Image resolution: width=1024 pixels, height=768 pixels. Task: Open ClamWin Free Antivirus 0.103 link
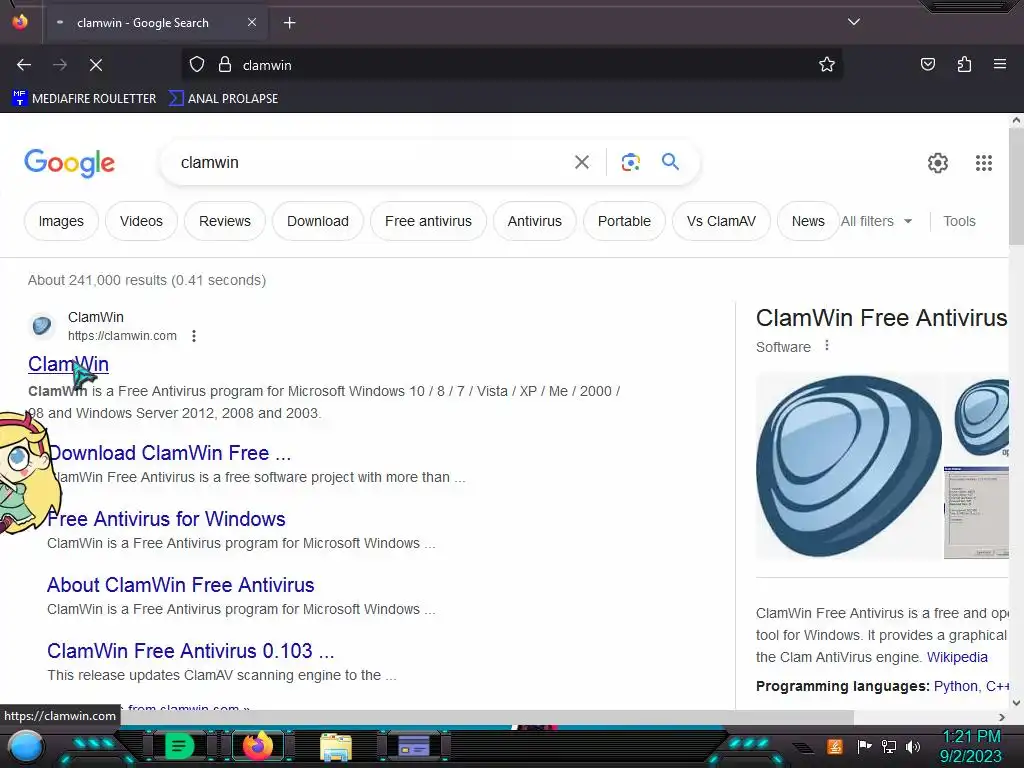191,650
